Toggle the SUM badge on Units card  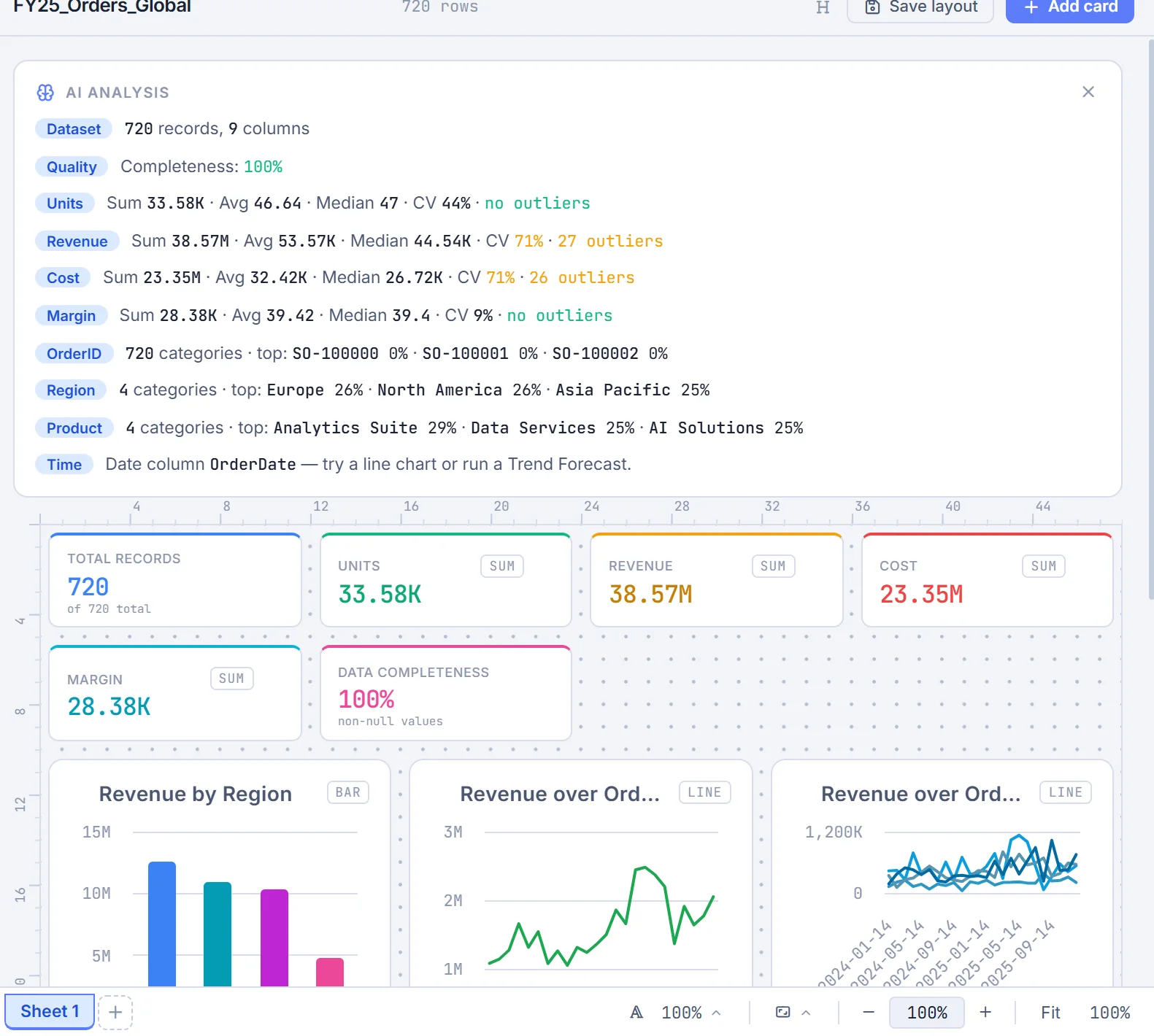(x=502, y=566)
